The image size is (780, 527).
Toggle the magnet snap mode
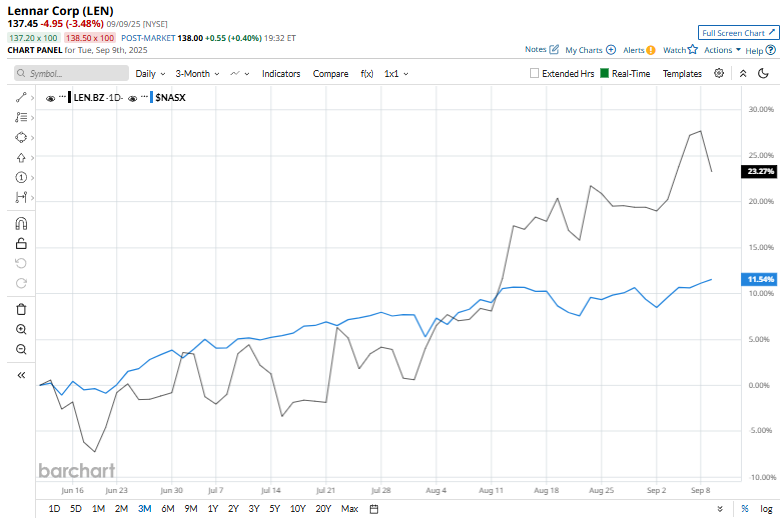pyautogui.click(x=21, y=223)
